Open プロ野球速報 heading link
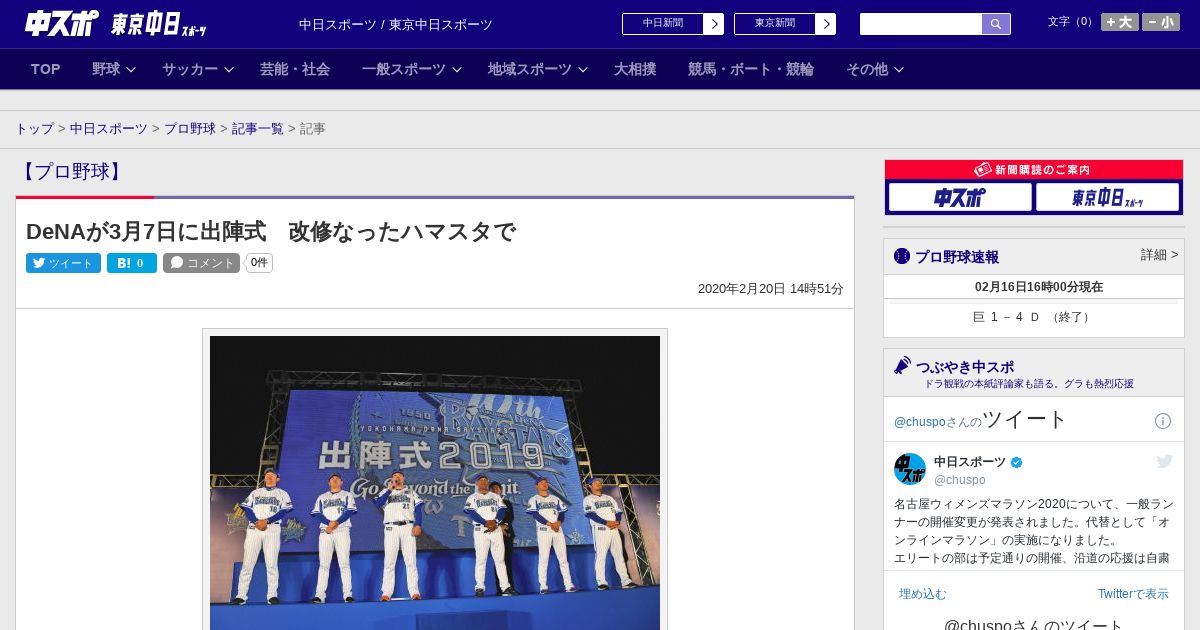The image size is (1200, 630). 957,257
